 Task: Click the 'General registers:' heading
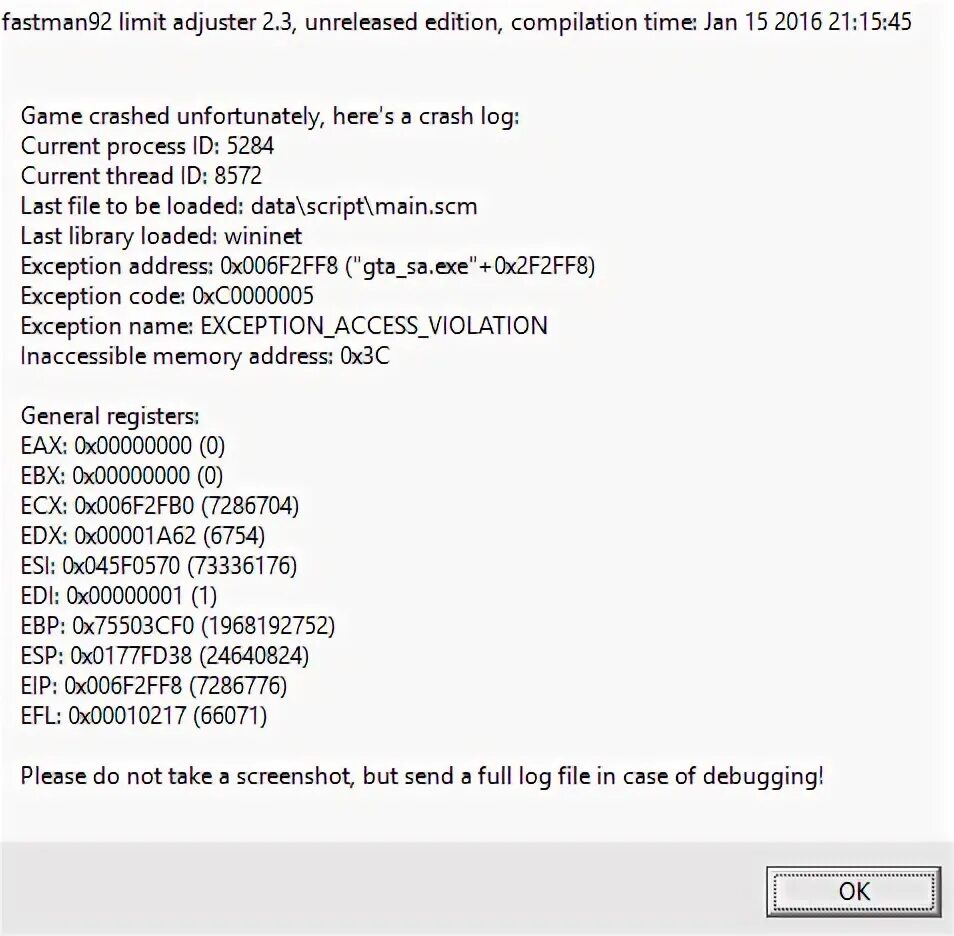click(110, 416)
